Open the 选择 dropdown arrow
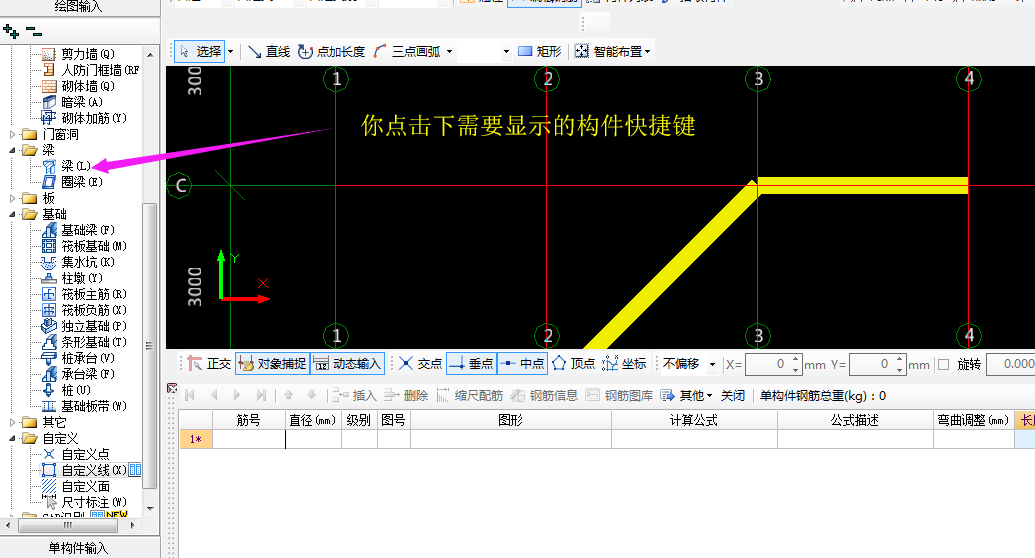Viewport: 1035px width, 558px height. tap(230, 52)
